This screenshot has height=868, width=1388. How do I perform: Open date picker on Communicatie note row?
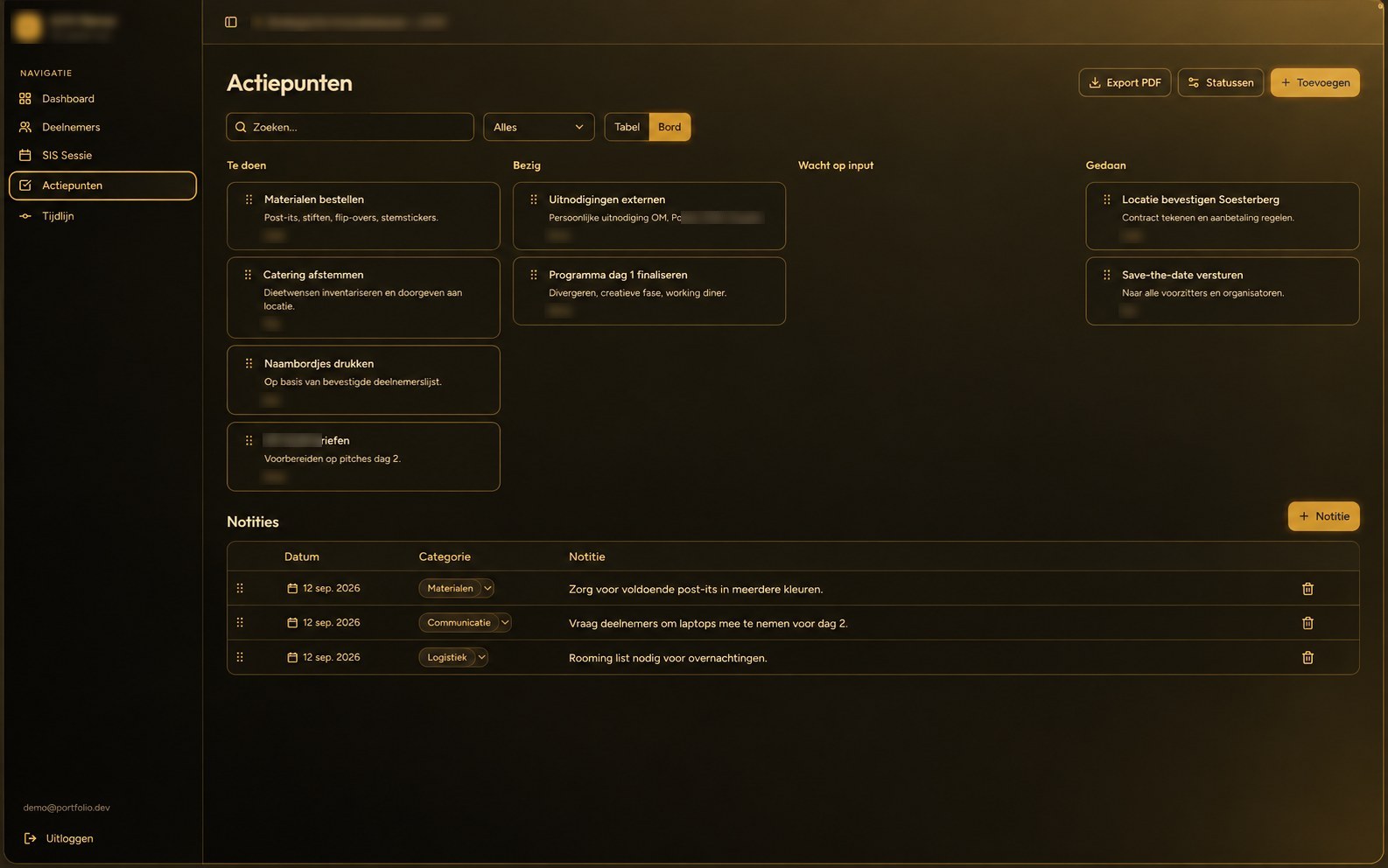[324, 622]
